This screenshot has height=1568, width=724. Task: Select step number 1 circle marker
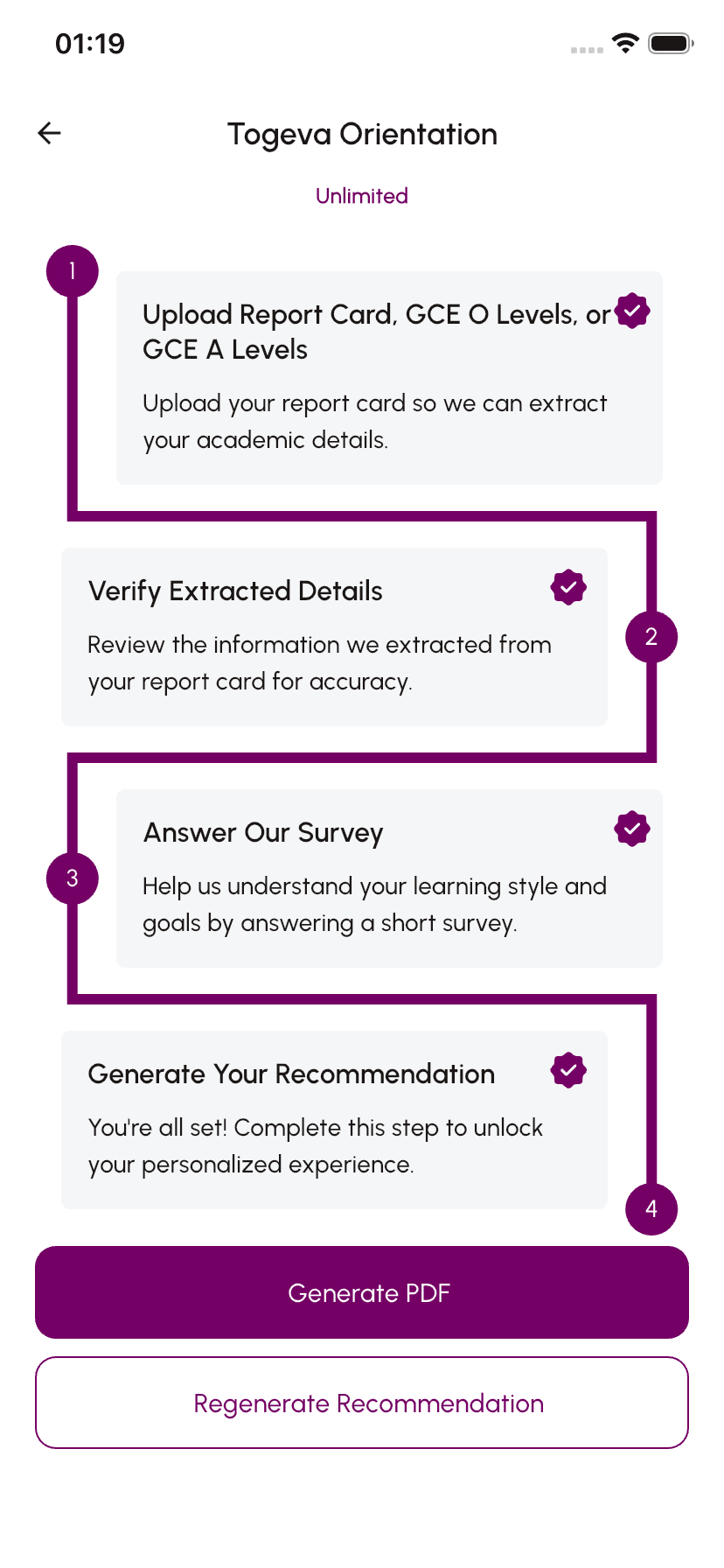point(73,270)
